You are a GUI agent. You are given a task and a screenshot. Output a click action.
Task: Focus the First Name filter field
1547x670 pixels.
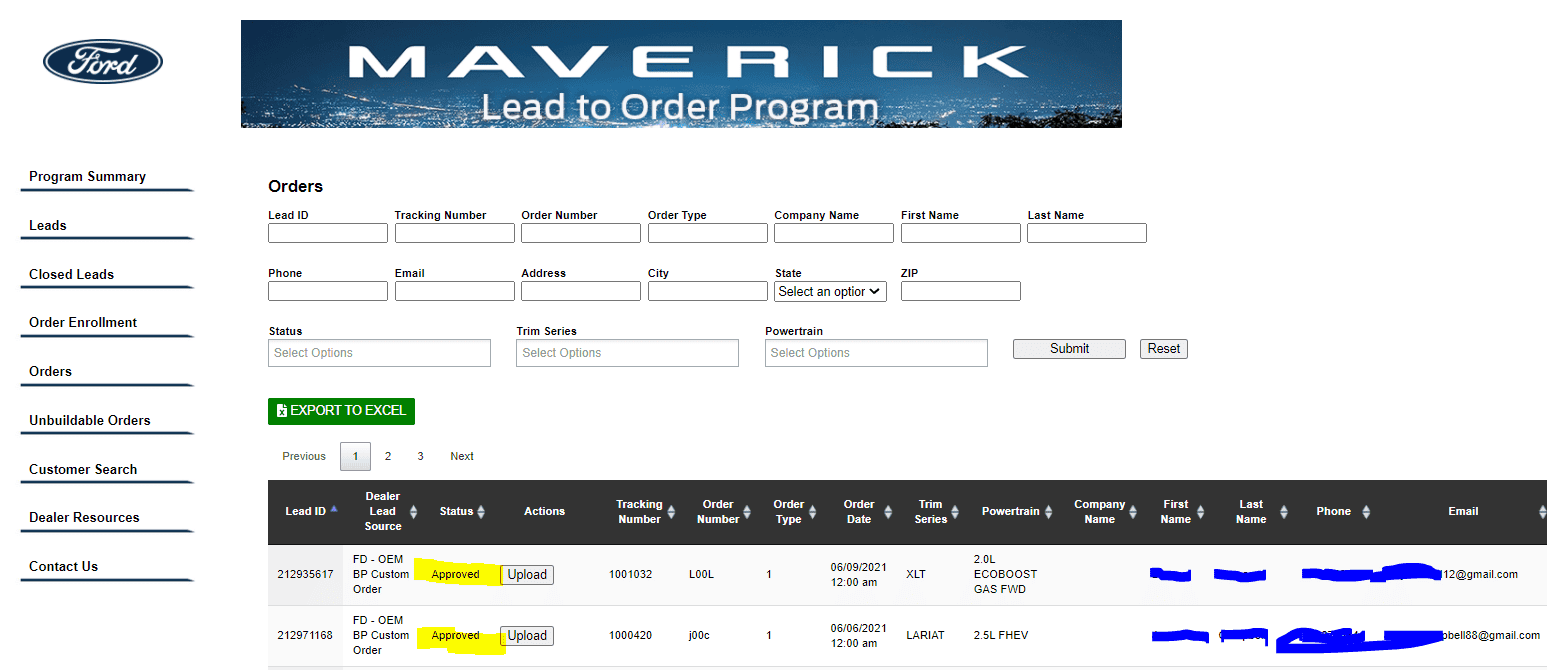[x=961, y=233]
